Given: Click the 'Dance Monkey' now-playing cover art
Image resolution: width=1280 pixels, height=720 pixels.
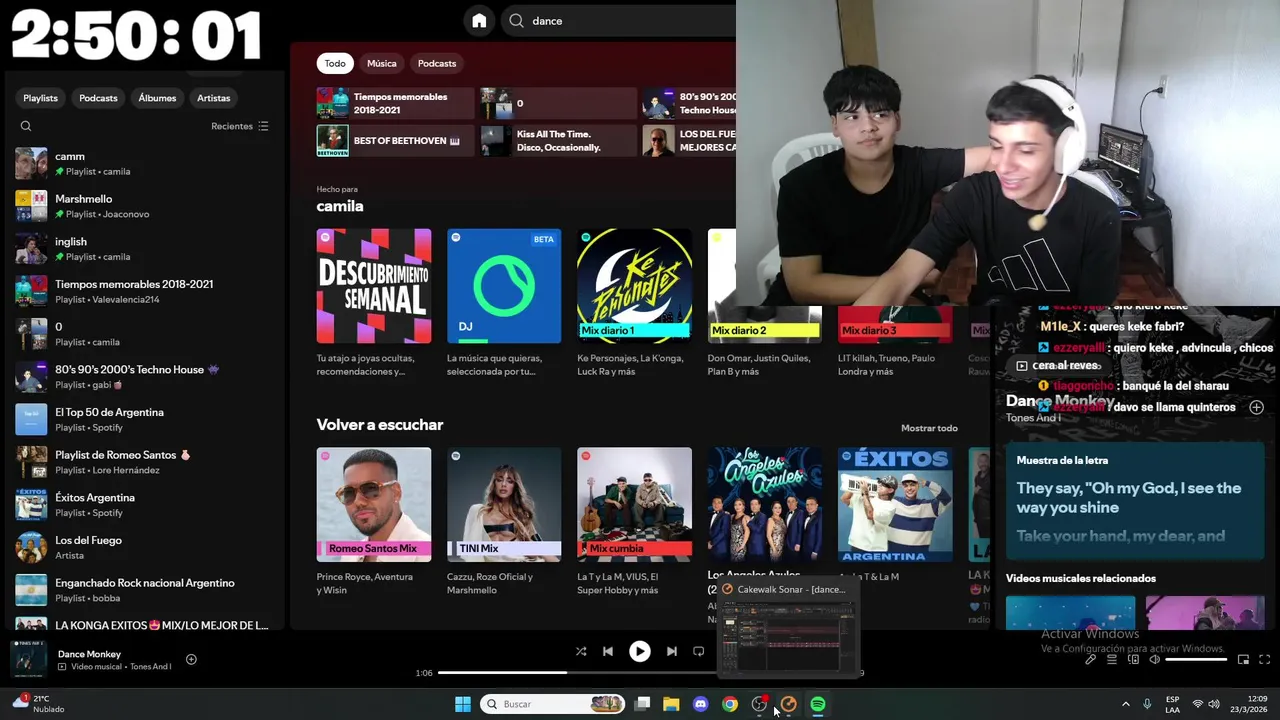Looking at the screenshot, I should tap(29, 659).
